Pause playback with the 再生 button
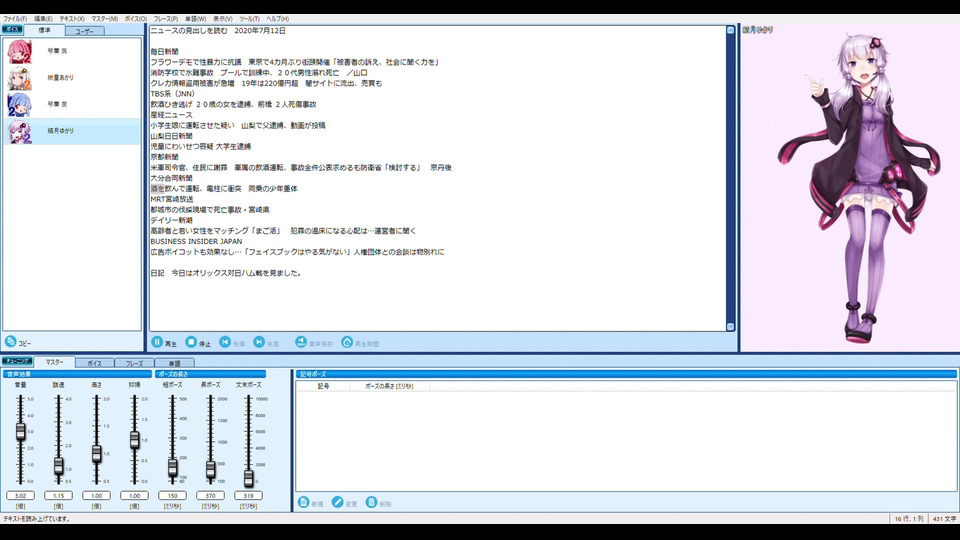The image size is (960, 540). (x=163, y=342)
